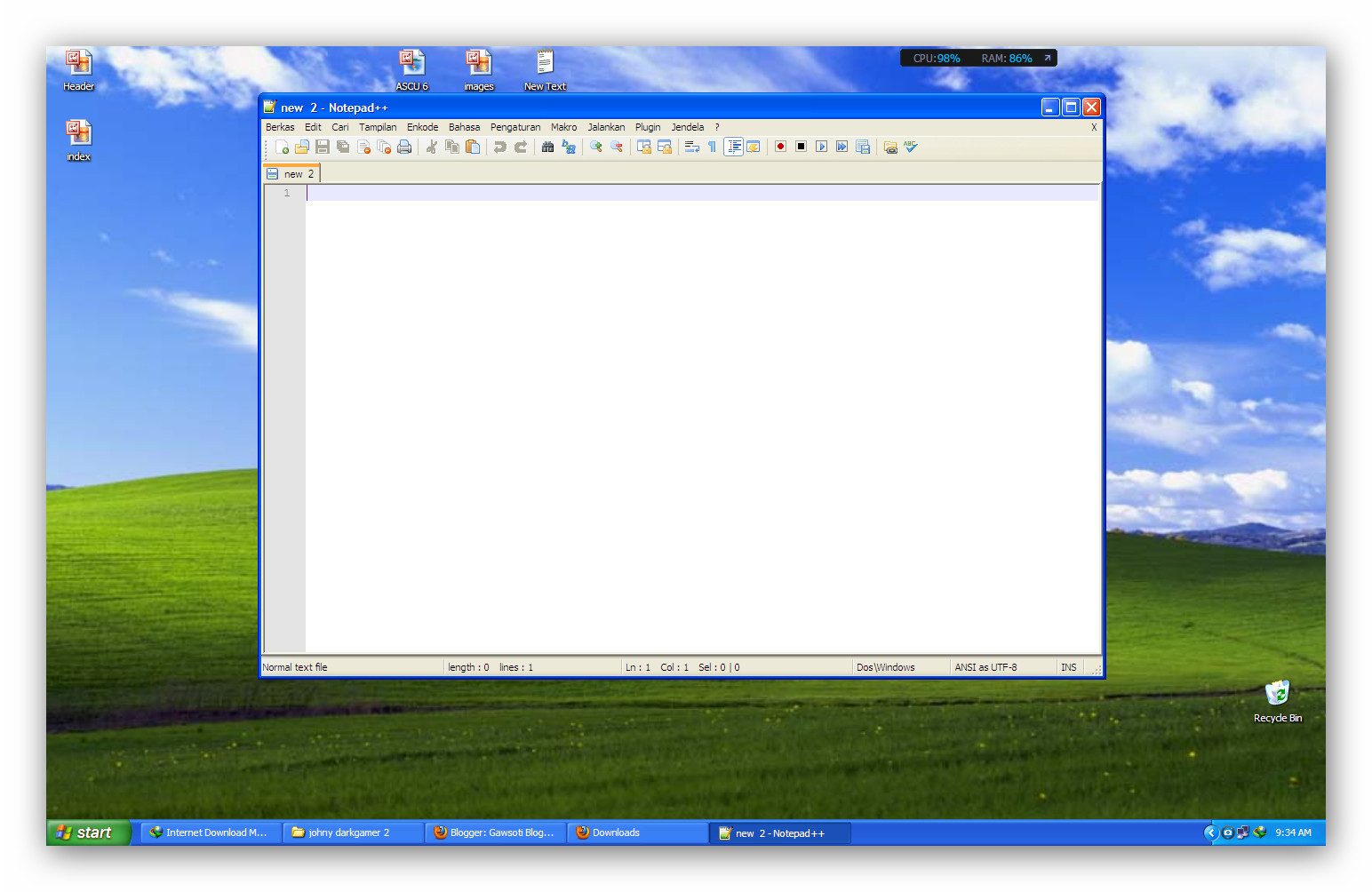Open the Find dialog via binoculars icon
This screenshot has height=892, width=1372.
click(547, 147)
